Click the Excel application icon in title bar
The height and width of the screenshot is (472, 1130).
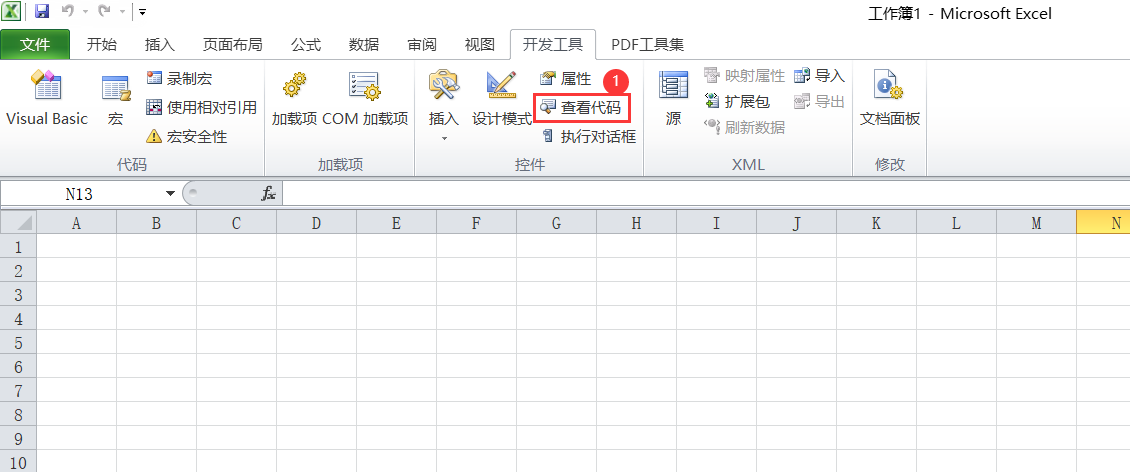point(12,12)
